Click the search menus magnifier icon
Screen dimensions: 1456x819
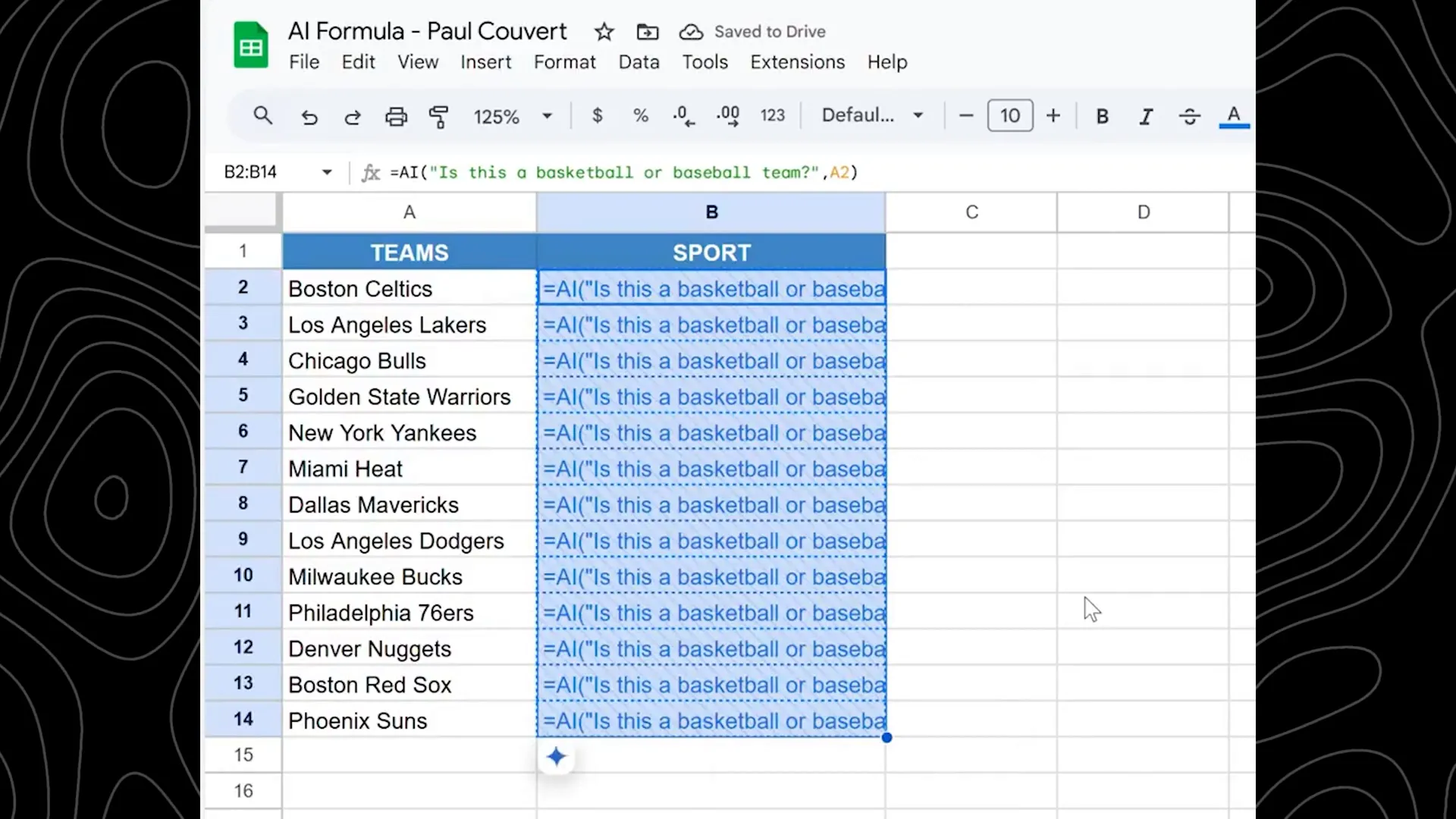click(x=262, y=116)
